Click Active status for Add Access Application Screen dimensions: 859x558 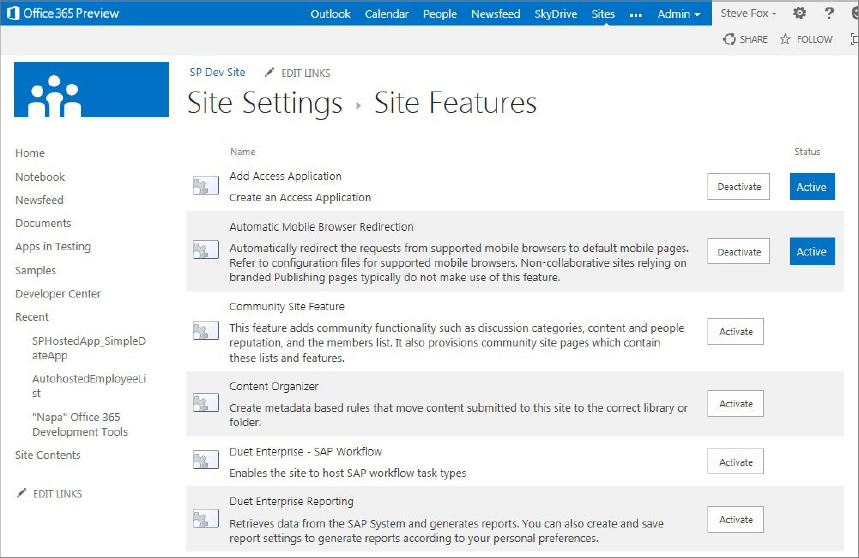pyautogui.click(x=812, y=187)
